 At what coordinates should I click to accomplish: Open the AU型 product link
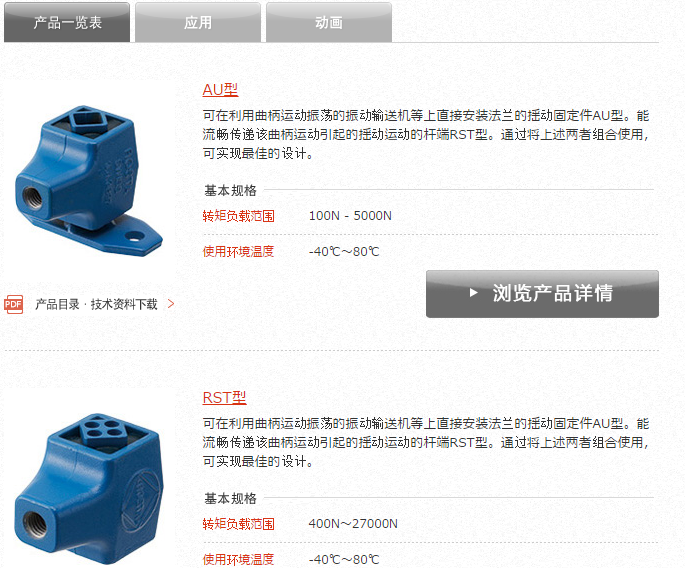point(221,90)
